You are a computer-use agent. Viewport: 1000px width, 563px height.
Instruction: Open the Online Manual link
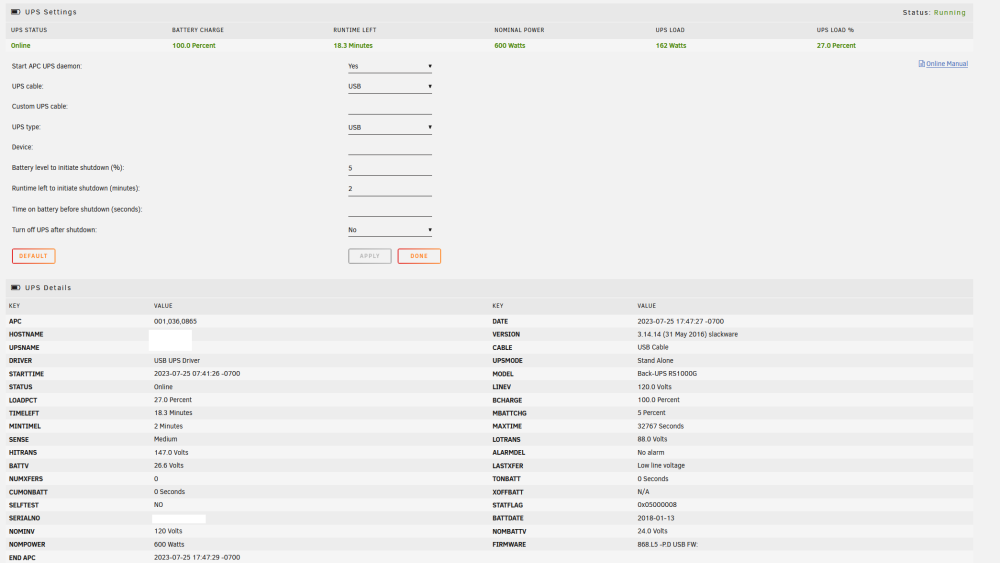click(946, 64)
